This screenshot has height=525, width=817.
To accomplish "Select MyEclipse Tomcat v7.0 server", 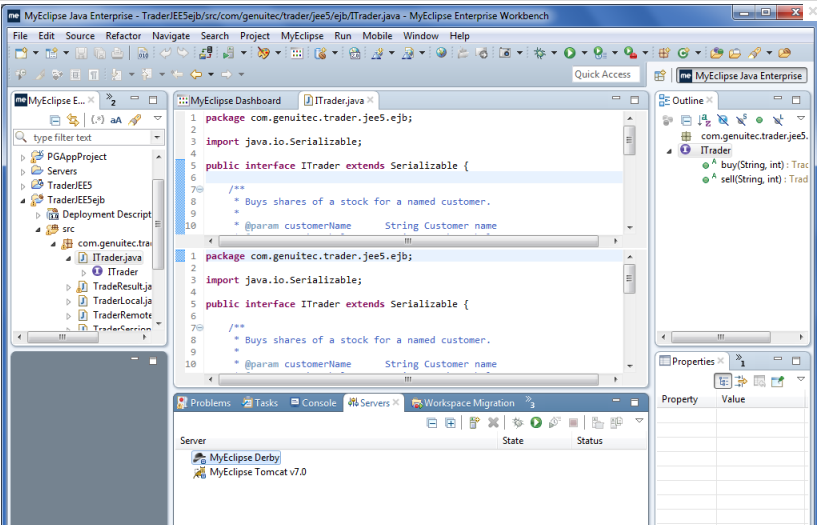I will click(257, 472).
